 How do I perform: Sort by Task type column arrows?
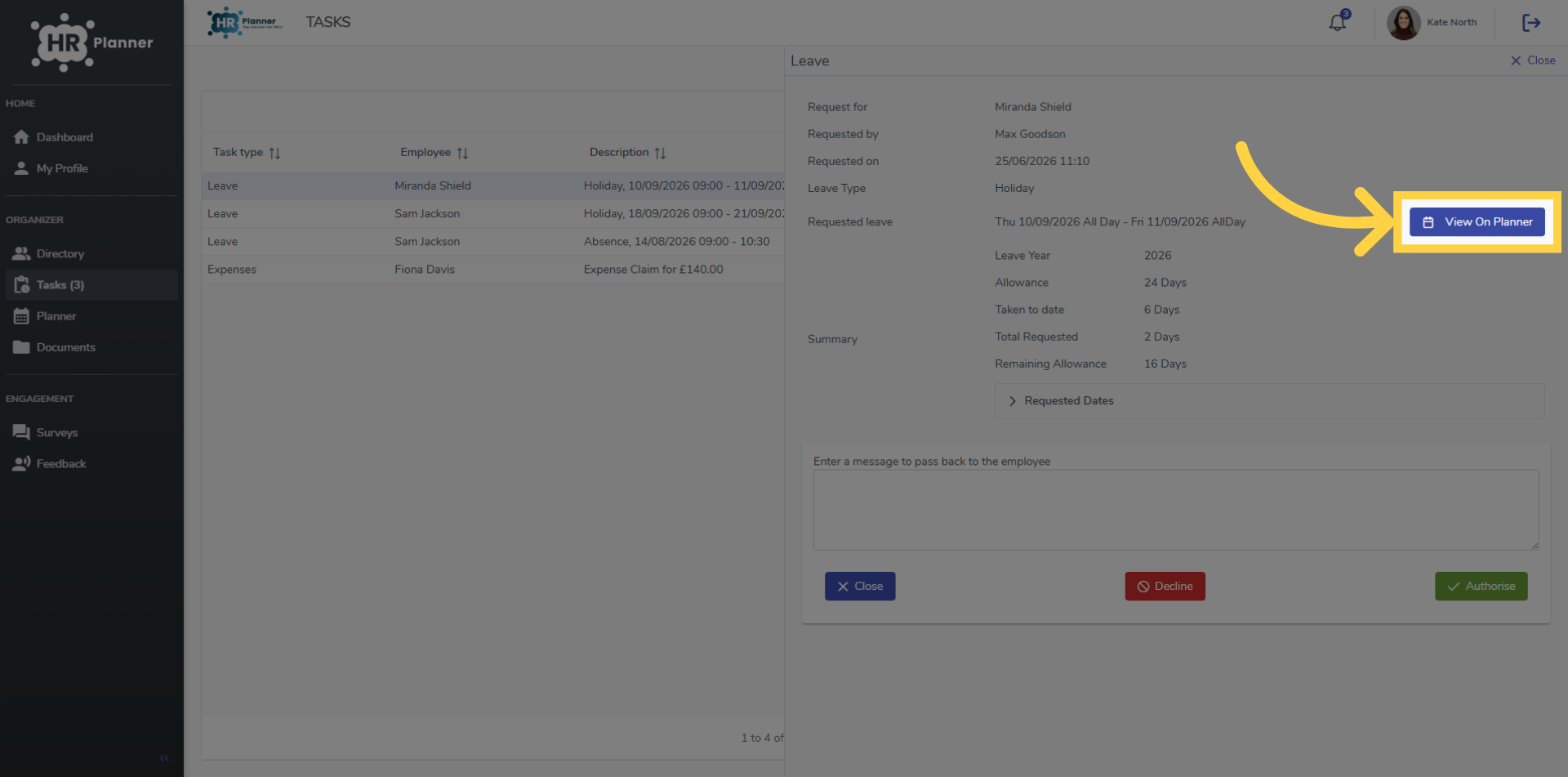pyautogui.click(x=274, y=153)
